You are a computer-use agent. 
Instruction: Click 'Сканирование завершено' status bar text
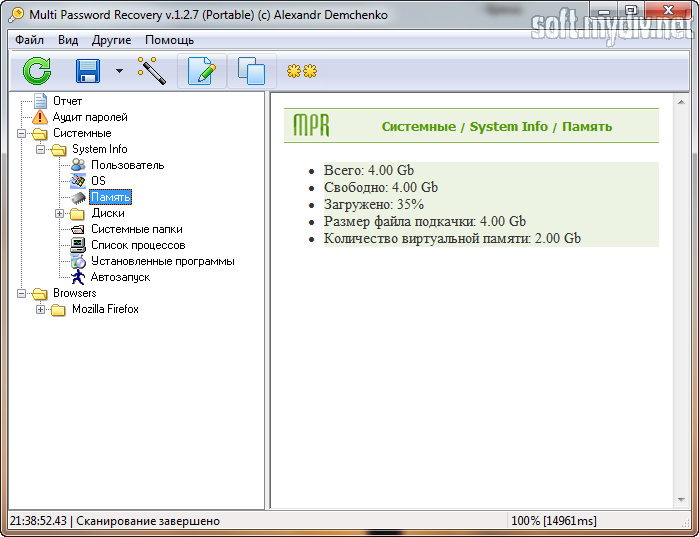click(x=148, y=521)
